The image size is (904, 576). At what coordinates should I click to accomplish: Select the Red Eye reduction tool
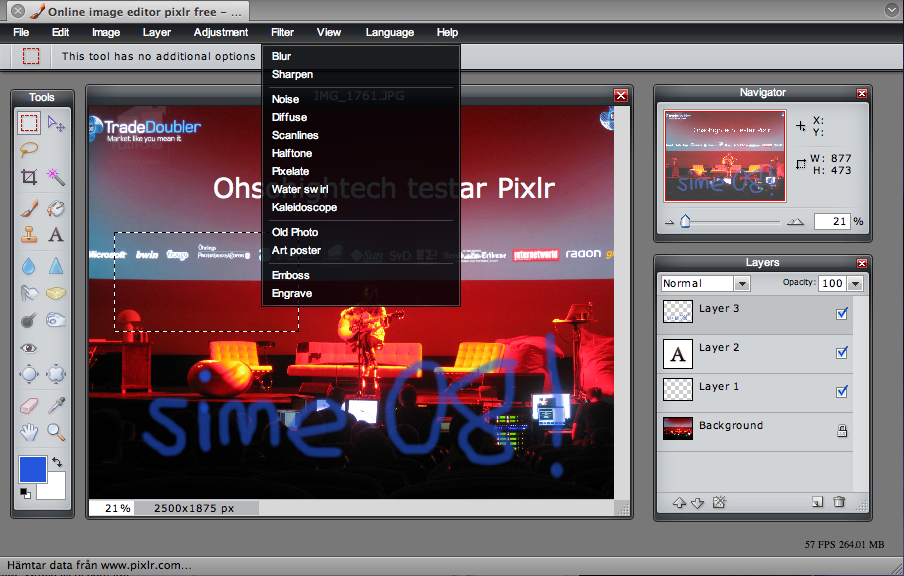pos(29,348)
